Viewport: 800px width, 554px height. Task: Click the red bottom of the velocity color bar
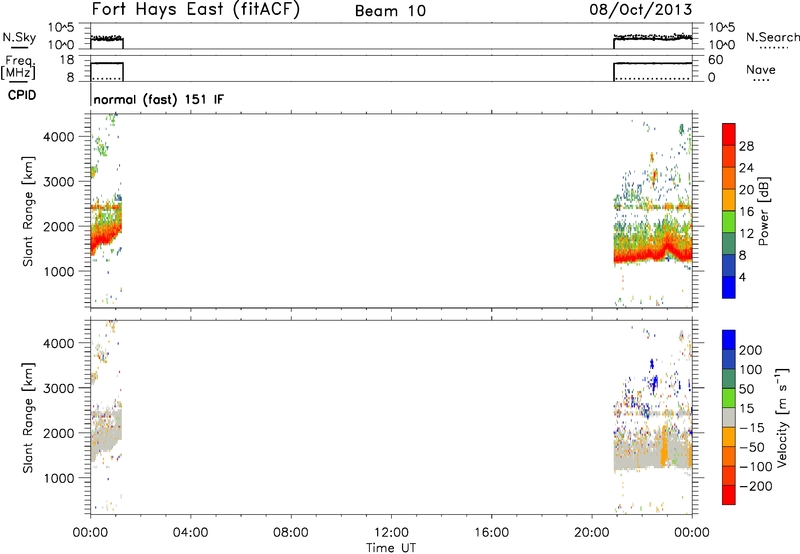729,495
